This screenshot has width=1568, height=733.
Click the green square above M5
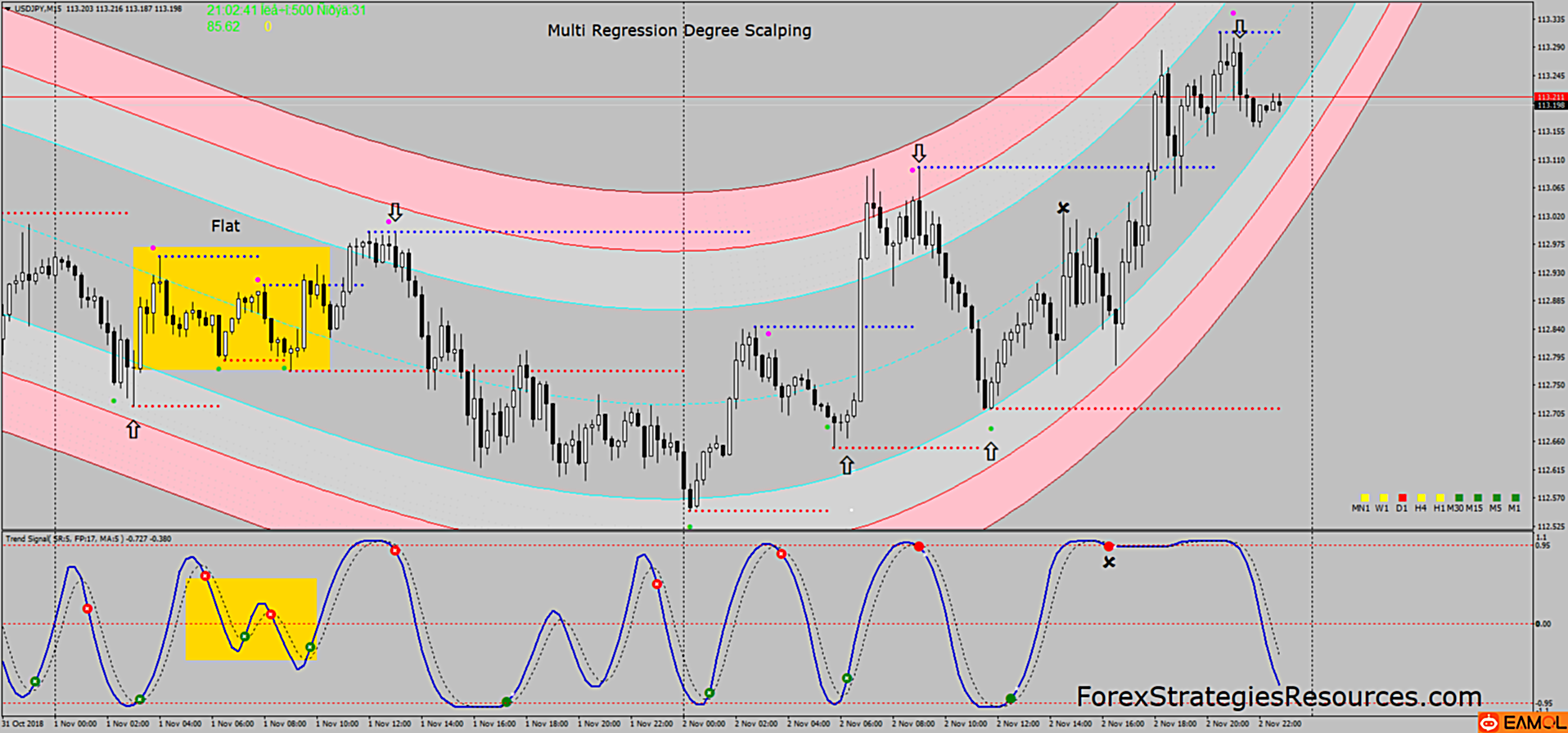1497,497
